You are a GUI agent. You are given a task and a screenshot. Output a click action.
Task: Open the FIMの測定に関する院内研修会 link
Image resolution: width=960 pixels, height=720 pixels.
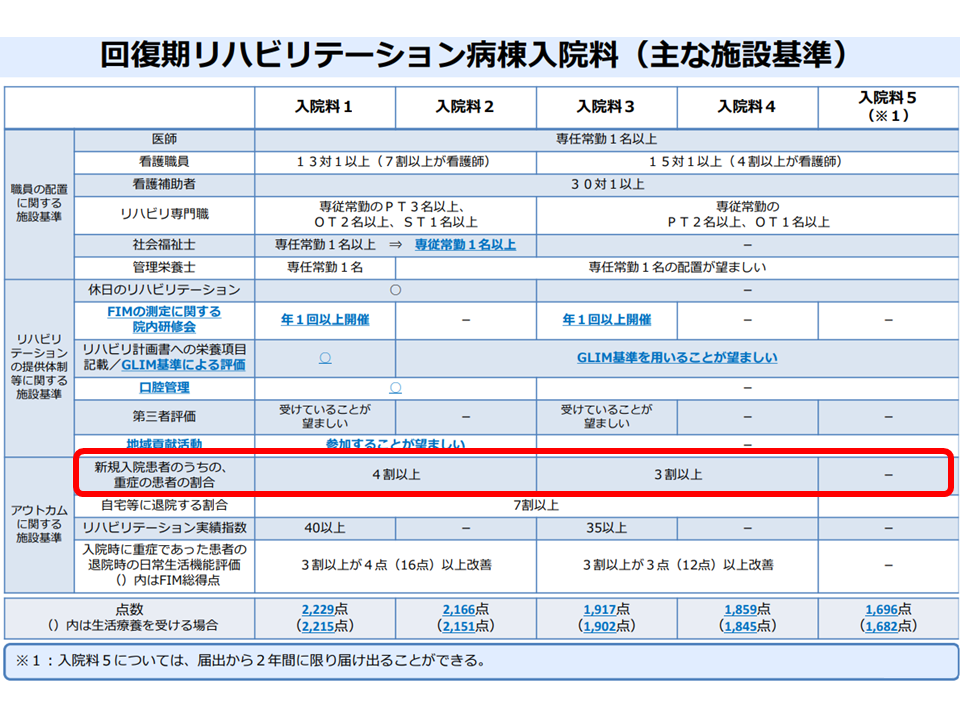click(164, 319)
